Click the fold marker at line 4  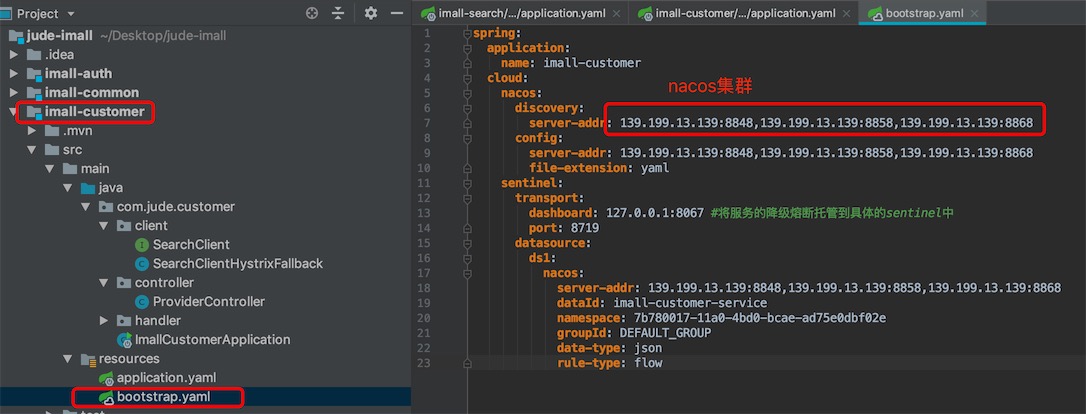468,78
